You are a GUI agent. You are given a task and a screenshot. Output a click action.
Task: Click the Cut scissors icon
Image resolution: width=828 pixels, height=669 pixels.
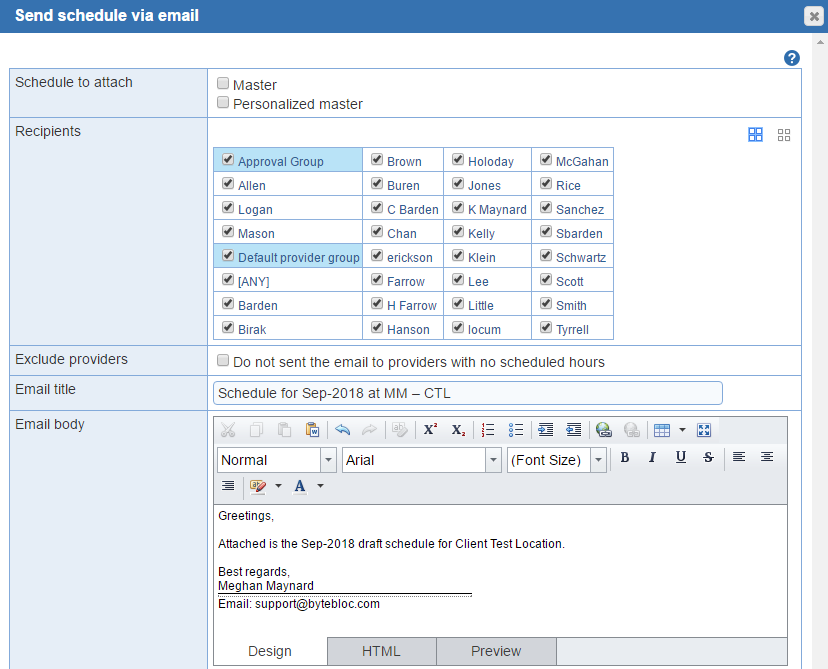pyautogui.click(x=228, y=430)
